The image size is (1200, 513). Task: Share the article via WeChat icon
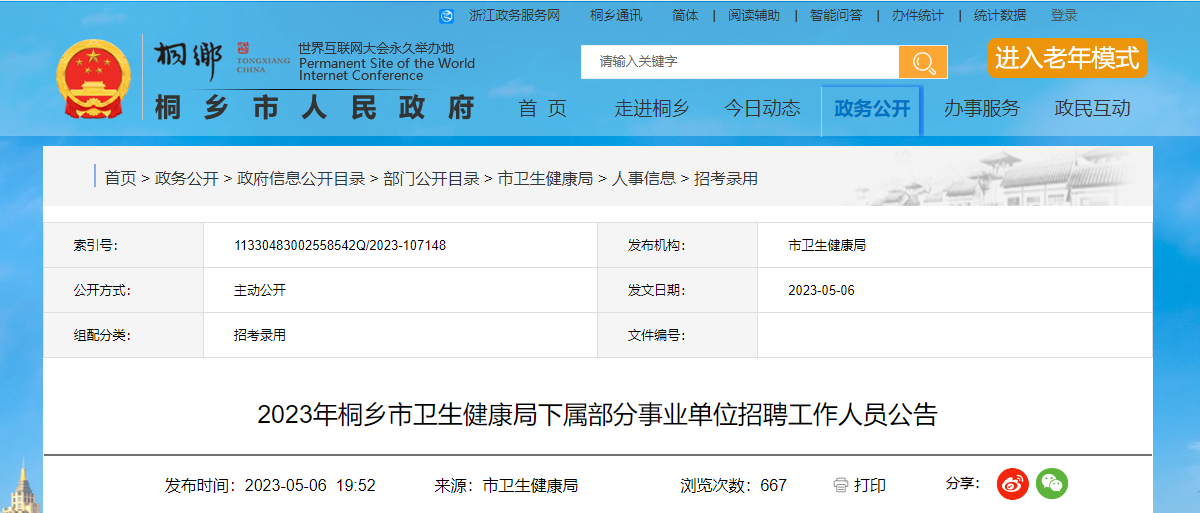pos(1051,484)
